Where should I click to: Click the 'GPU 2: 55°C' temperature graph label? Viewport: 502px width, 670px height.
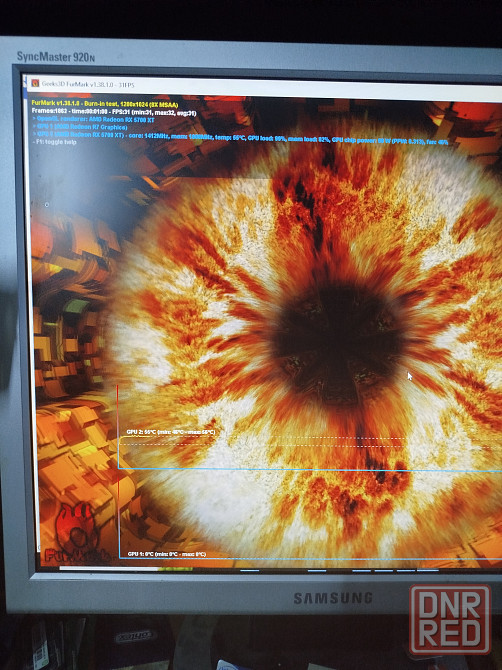(x=171, y=432)
